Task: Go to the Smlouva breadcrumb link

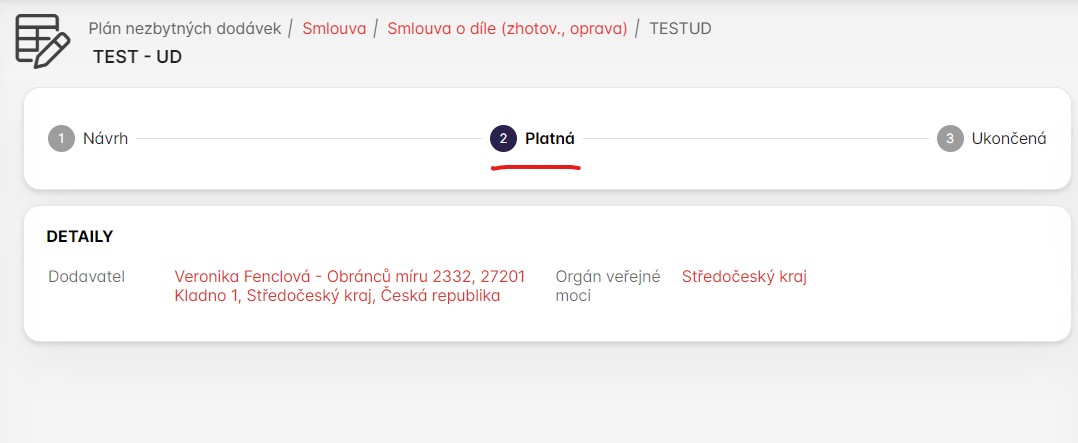Action: pyautogui.click(x=334, y=28)
